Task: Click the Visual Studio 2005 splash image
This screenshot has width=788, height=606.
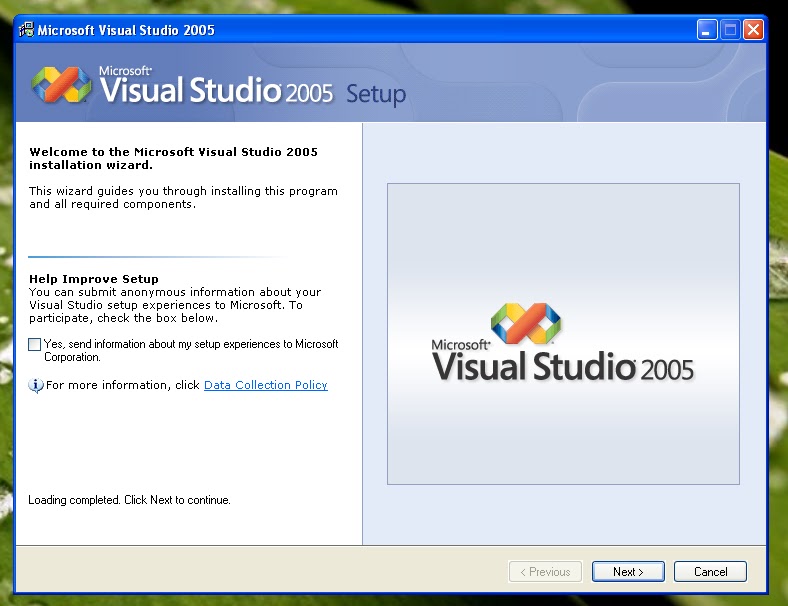Action: pos(563,334)
